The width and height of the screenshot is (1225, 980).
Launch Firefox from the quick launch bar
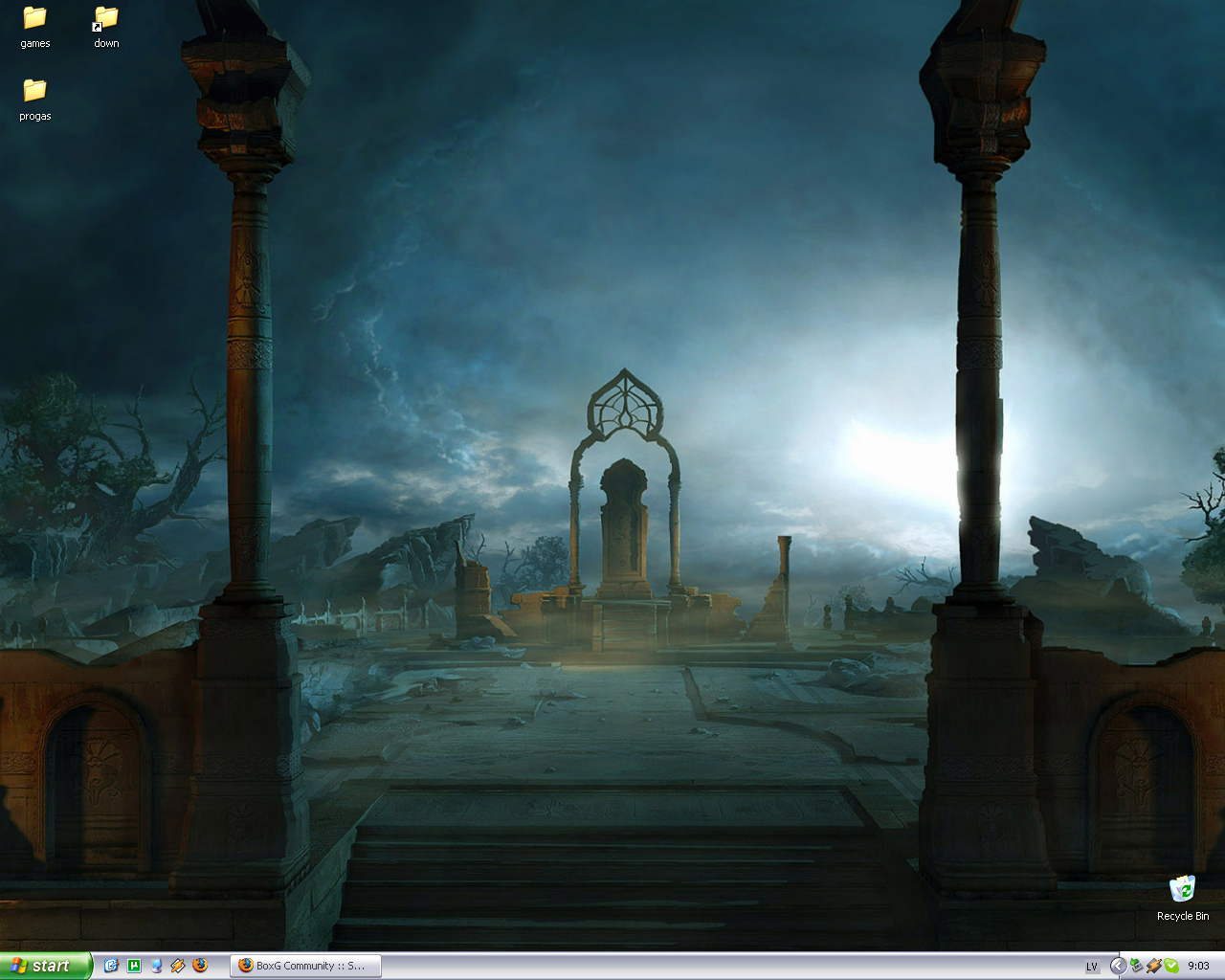pyautogui.click(x=200, y=966)
